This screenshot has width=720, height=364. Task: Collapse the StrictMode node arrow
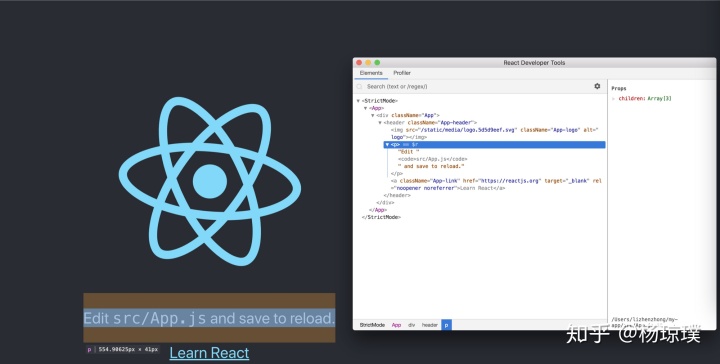358,101
